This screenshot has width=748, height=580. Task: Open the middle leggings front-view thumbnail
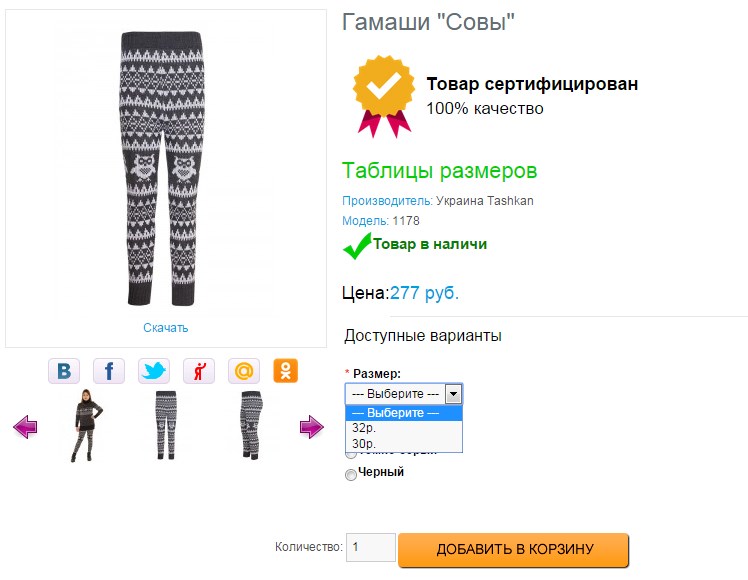coord(165,425)
